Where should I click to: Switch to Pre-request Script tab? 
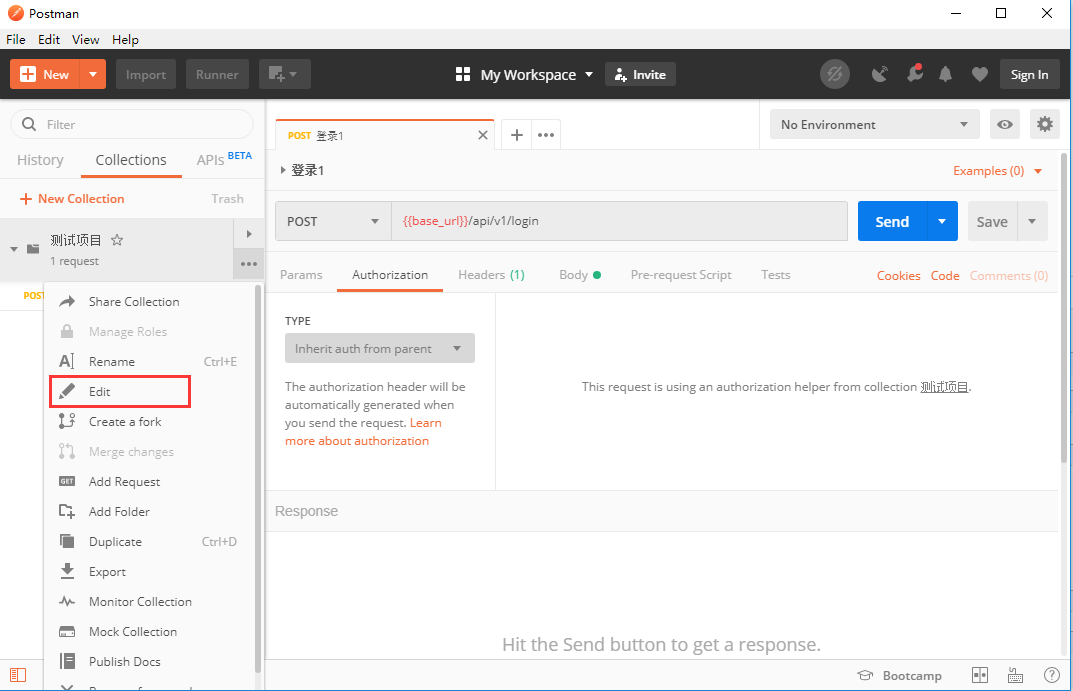681,274
